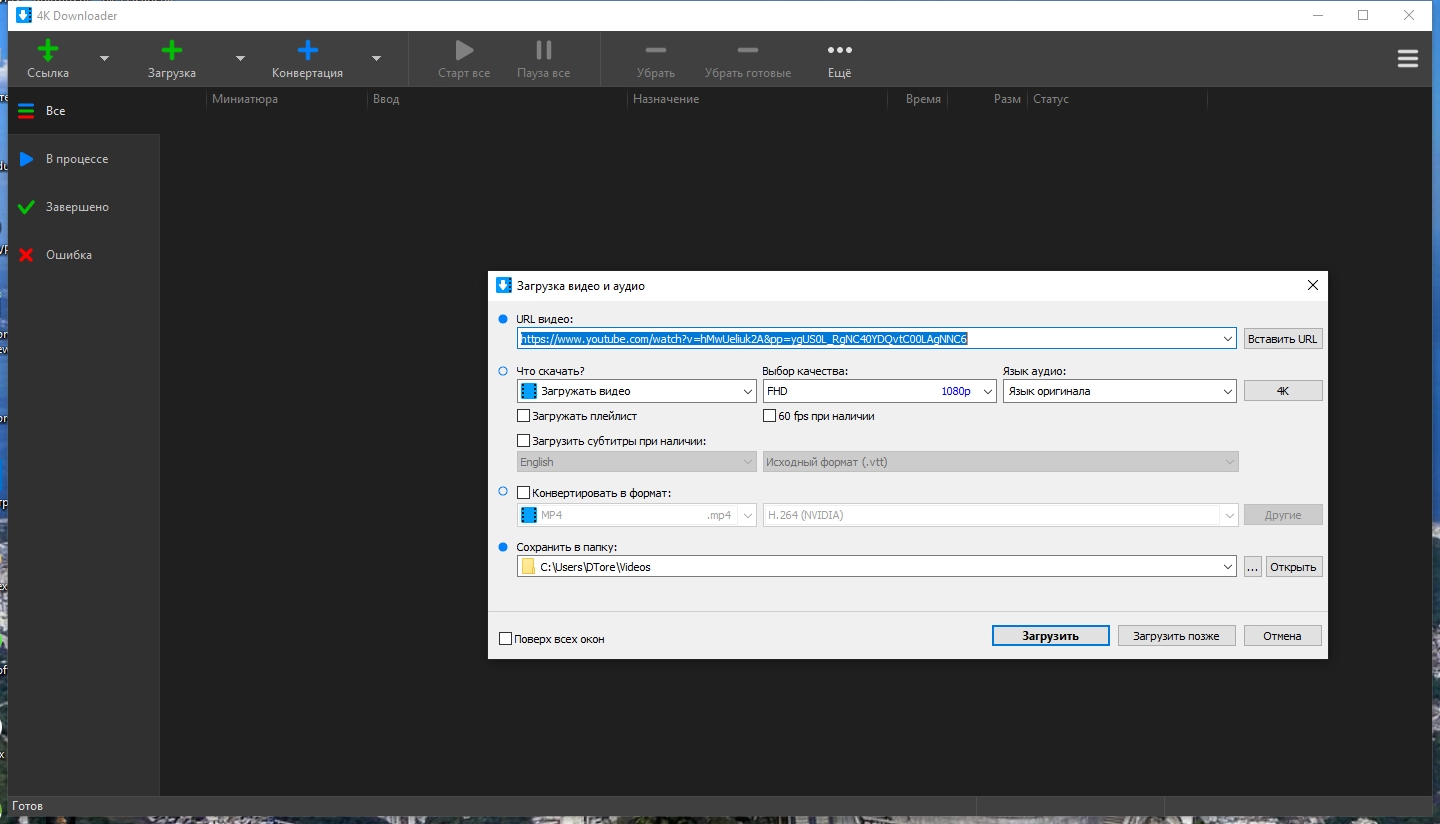Click the Убрать готовые minus icon

[x=747, y=51]
